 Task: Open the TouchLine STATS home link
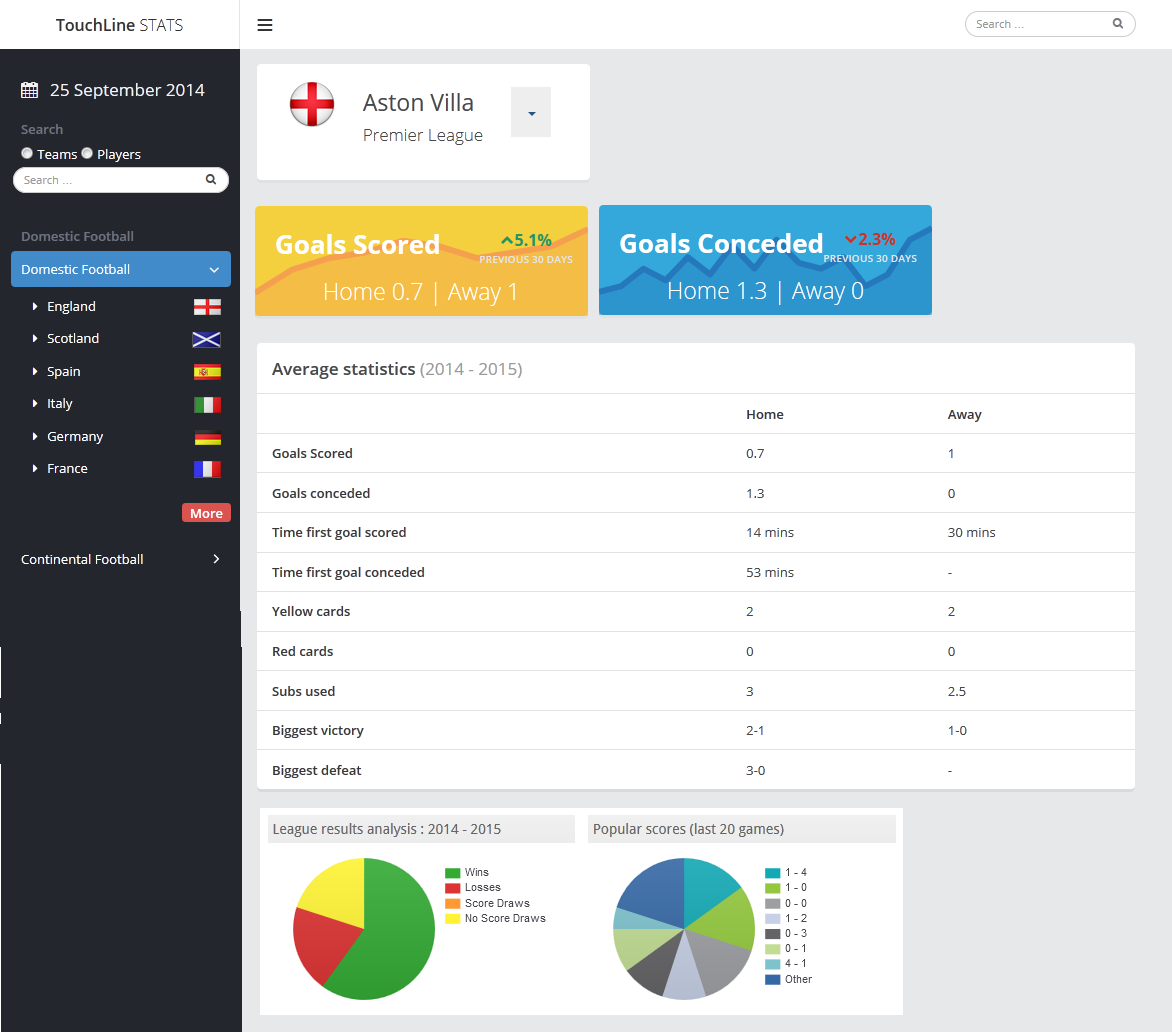click(120, 25)
